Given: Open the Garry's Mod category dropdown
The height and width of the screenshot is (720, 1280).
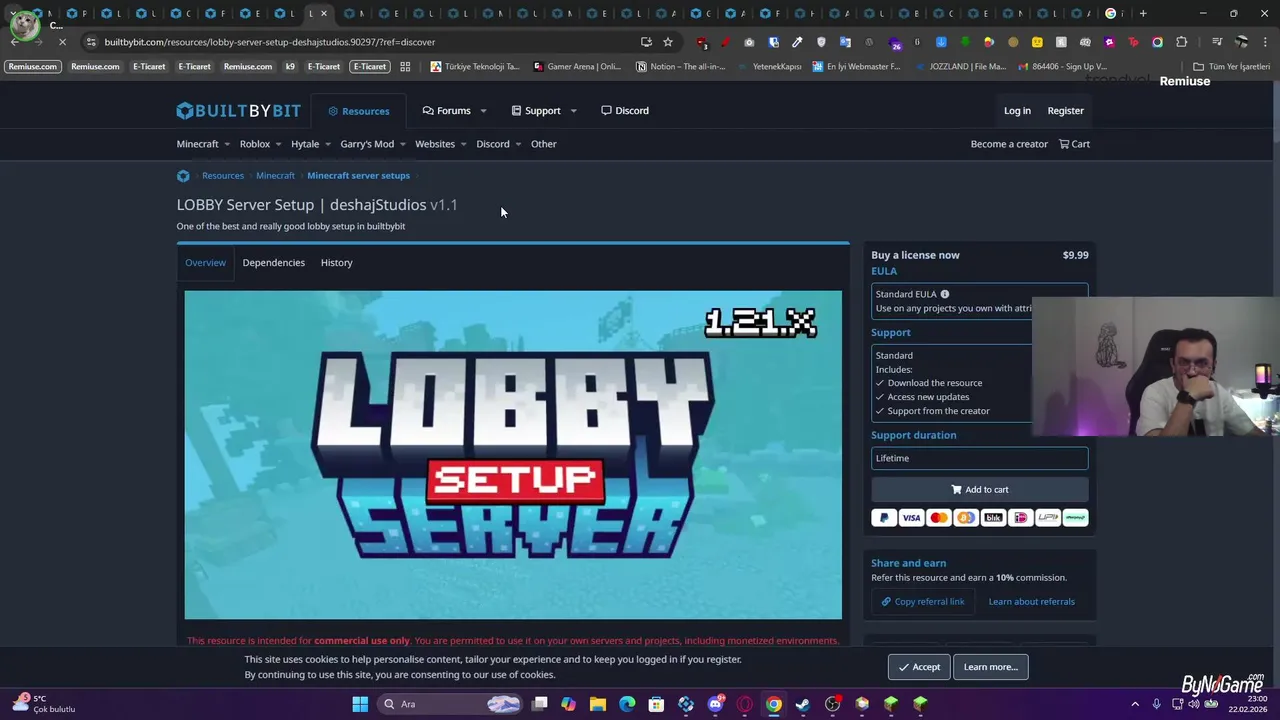Looking at the screenshot, I should tap(373, 144).
